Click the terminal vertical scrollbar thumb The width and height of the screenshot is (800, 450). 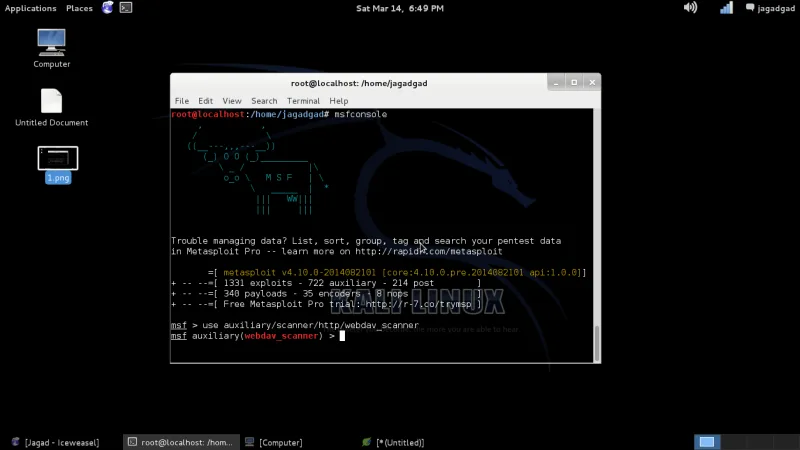click(x=597, y=343)
